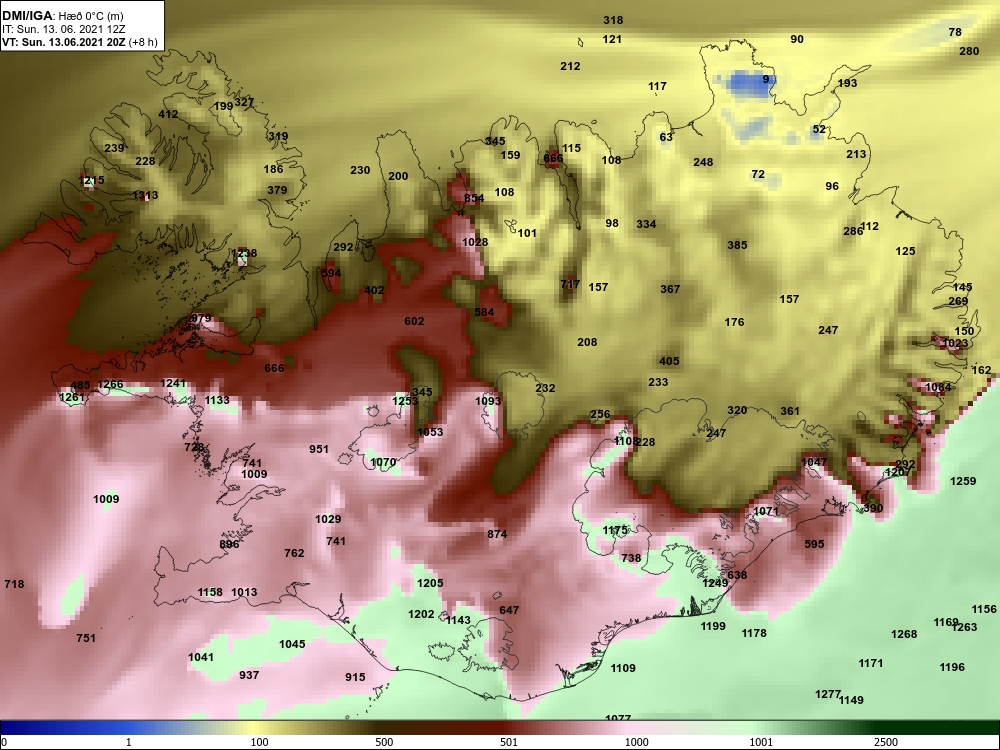Viewport: 1000px width, 750px height.
Task: Select the map value '717'
Action: click(x=570, y=284)
